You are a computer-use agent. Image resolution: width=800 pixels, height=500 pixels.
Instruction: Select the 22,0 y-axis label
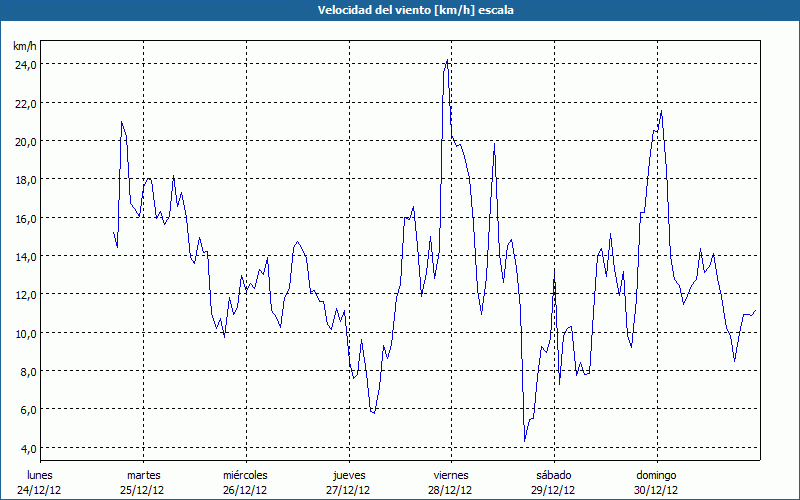coord(25,103)
